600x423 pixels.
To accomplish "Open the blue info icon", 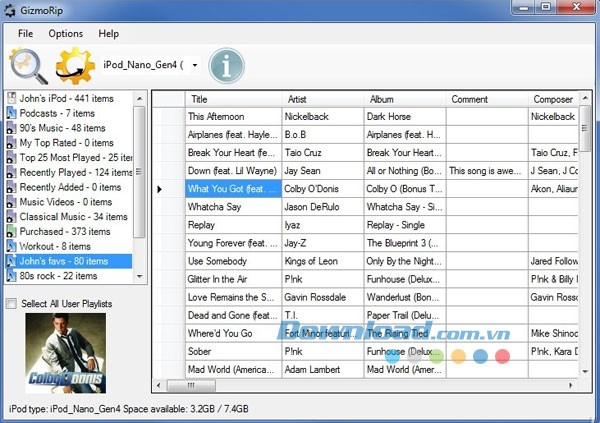I will click(226, 66).
